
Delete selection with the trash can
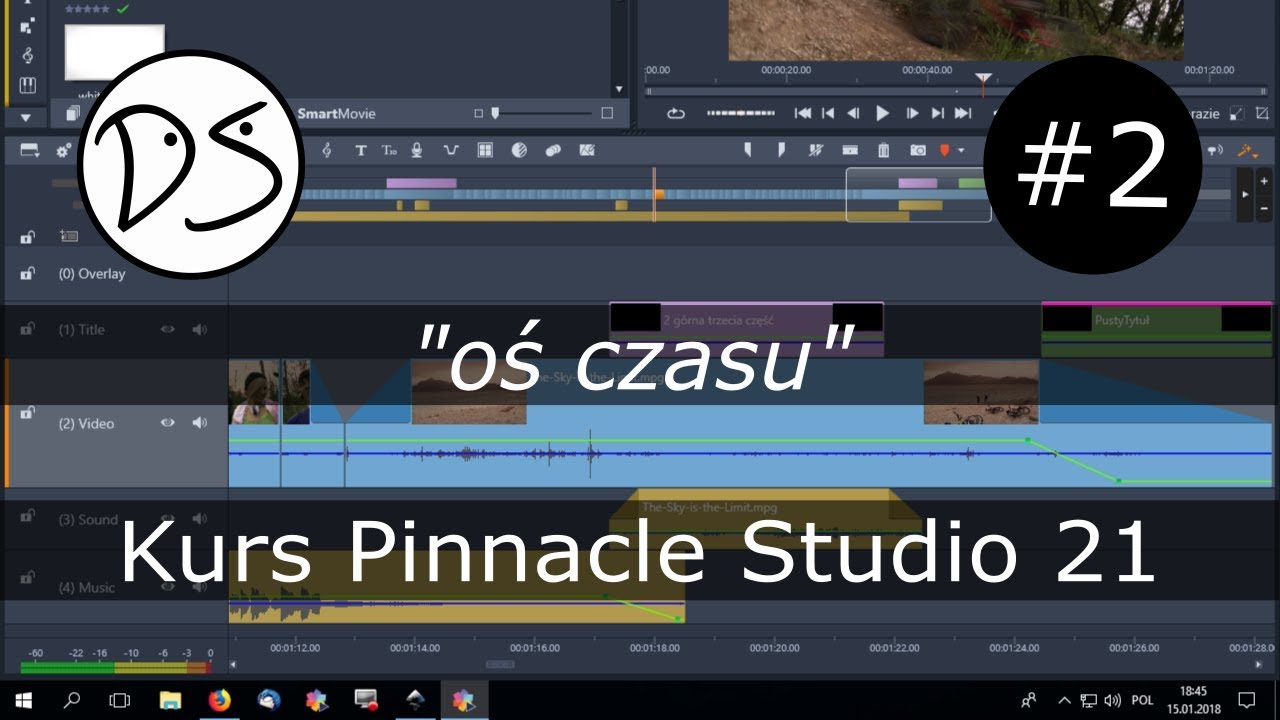883,150
